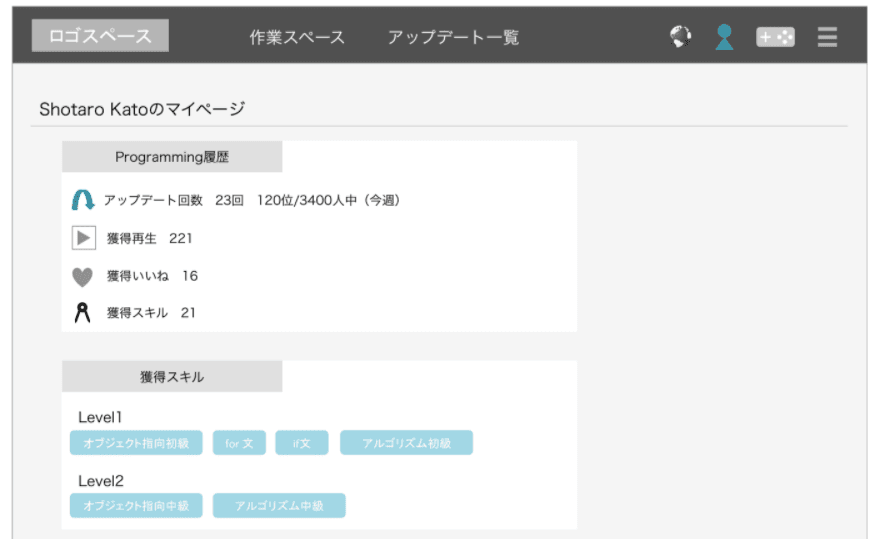This screenshot has height=539, width=879.
Task: Click the ロゴスペース logo
Action: tap(100, 36)
